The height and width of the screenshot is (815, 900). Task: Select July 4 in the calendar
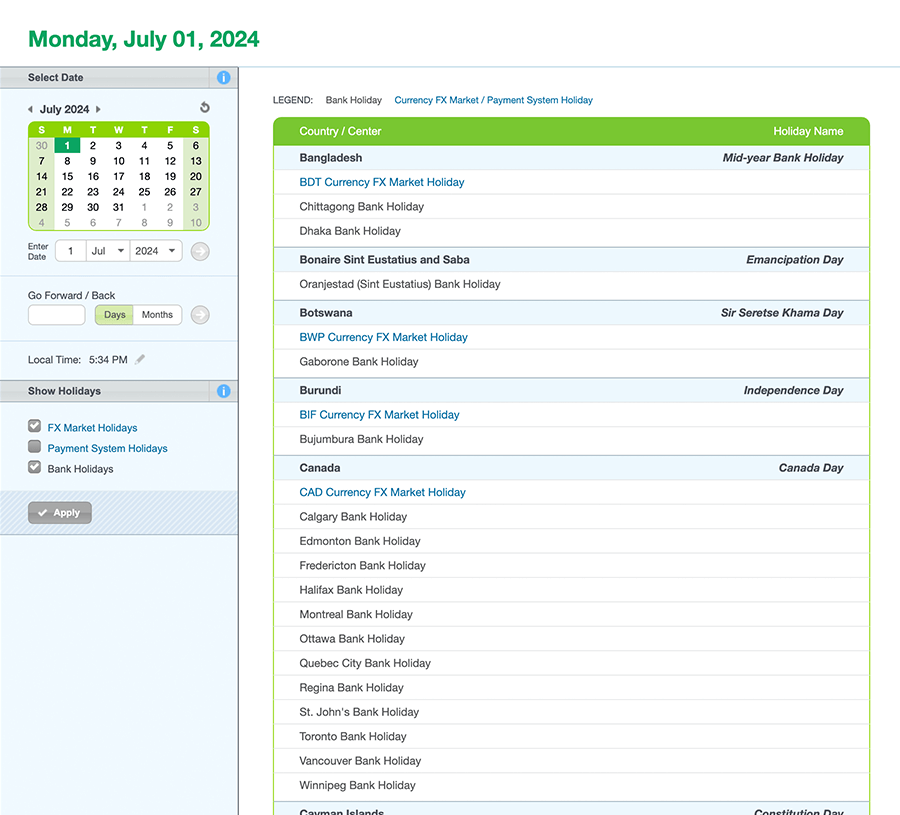144,145
